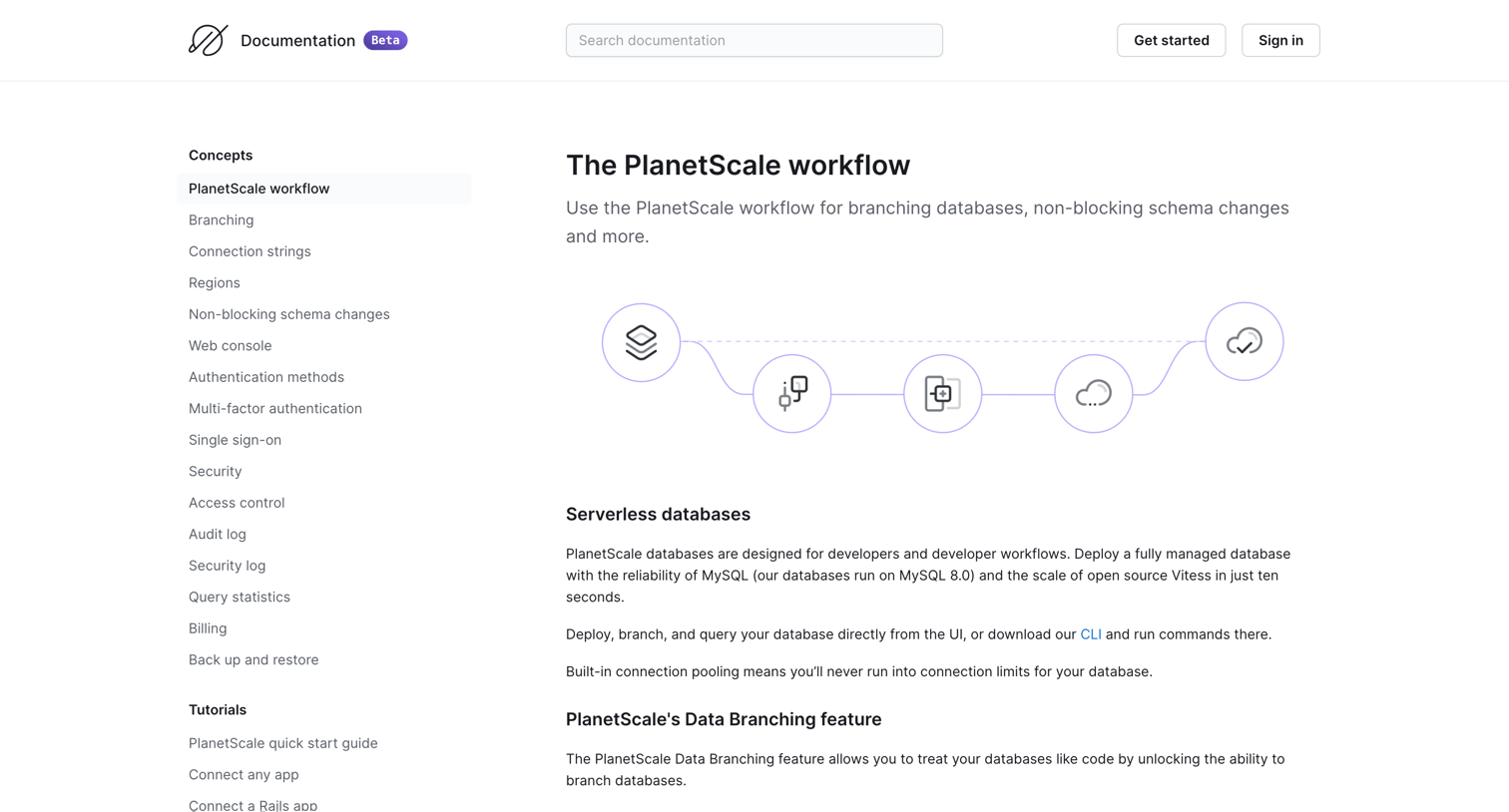Open Authentication methods page

coord(266,377)
